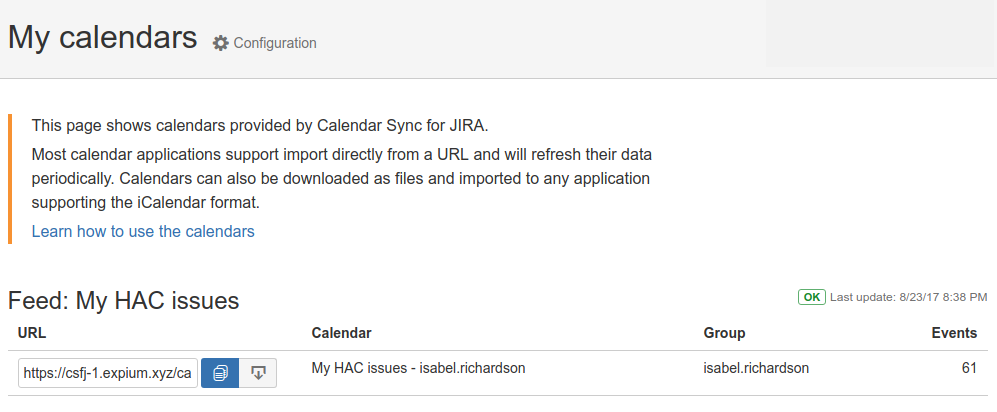Click the Calendar column header
997x412 pixels.
click(x=341, y=333)
